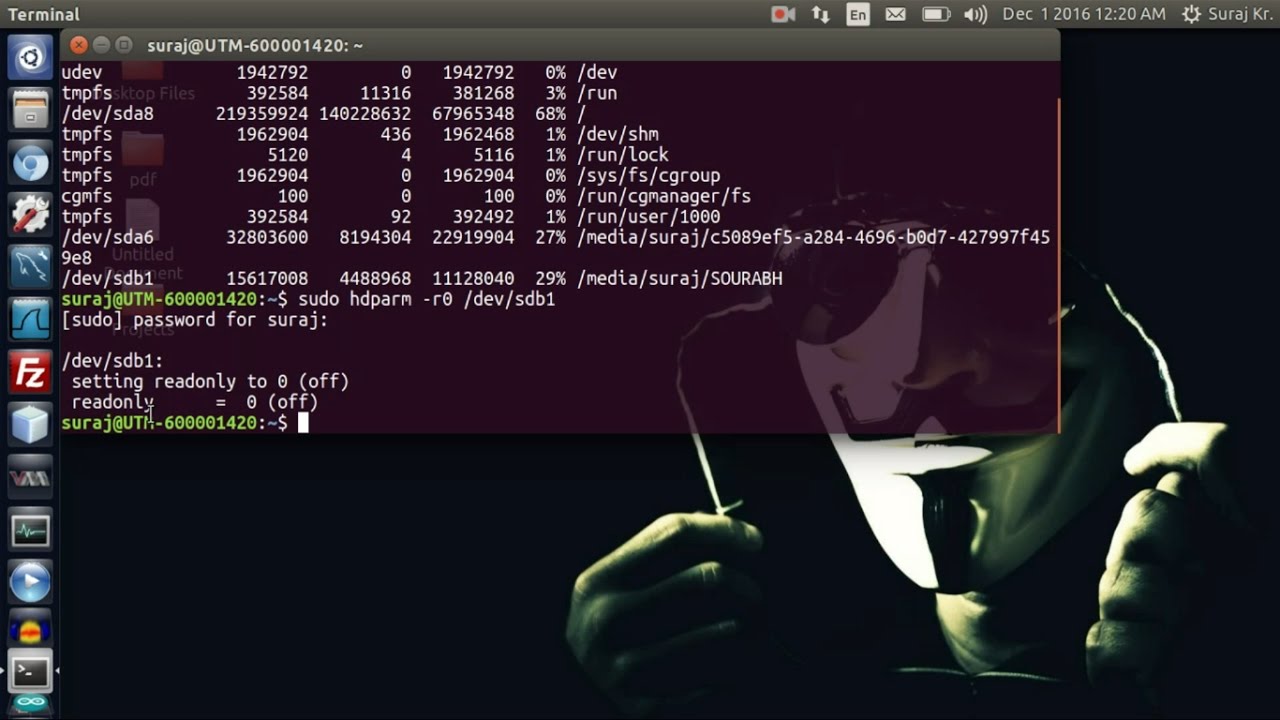Open the clock showing Dec 1 2016 12:20 AM
The width and height of the screenshot is (1280, 720).
(1084, 14)
